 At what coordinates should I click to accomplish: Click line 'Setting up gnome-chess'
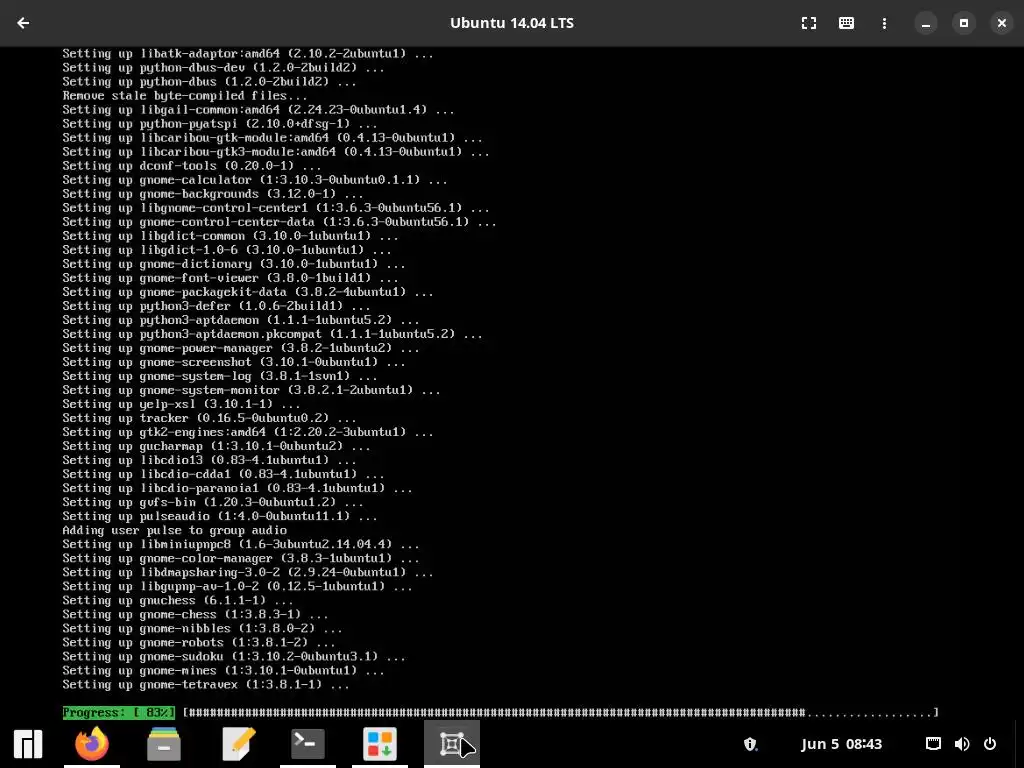tap(195, 615)
